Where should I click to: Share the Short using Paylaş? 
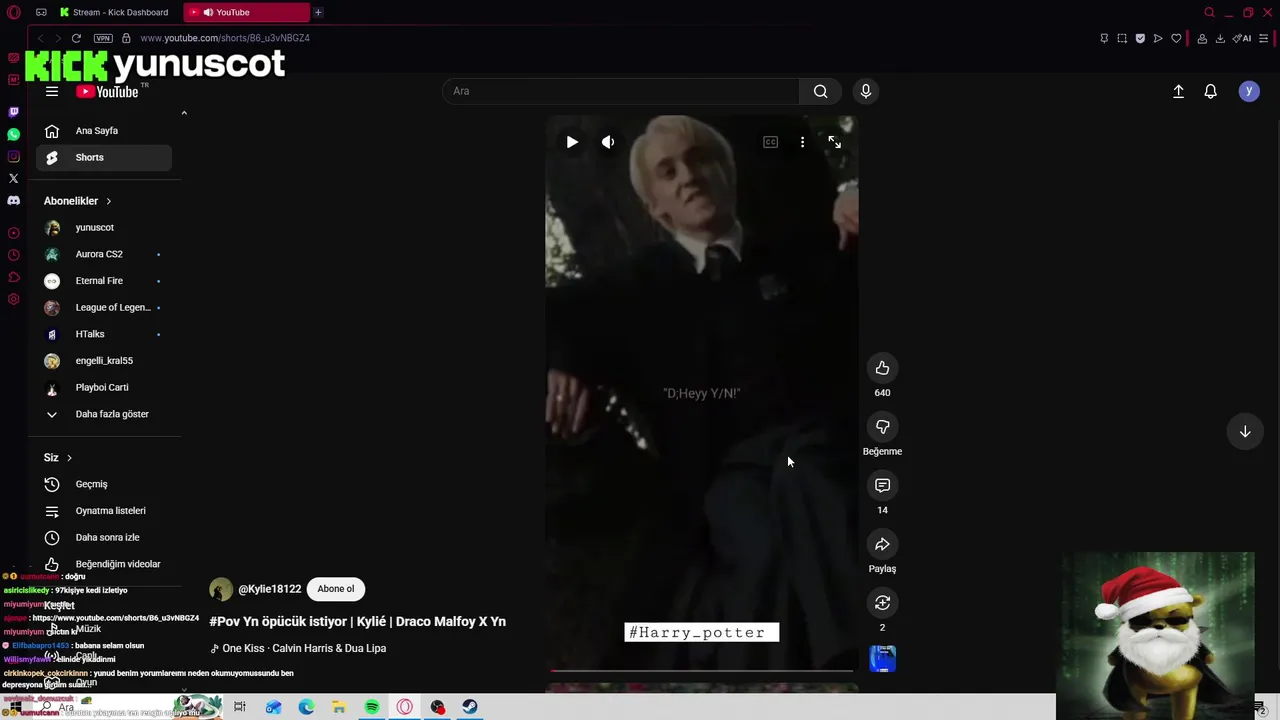pyautogui.click(x=882, y=544)
